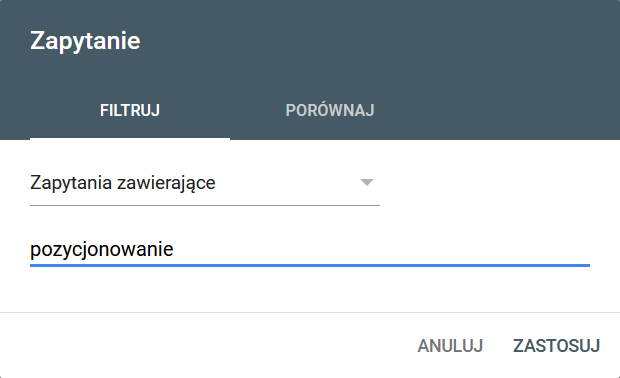
Task: Activate the filter mode tab FILTRUJ
Action: tap(130, 110)
